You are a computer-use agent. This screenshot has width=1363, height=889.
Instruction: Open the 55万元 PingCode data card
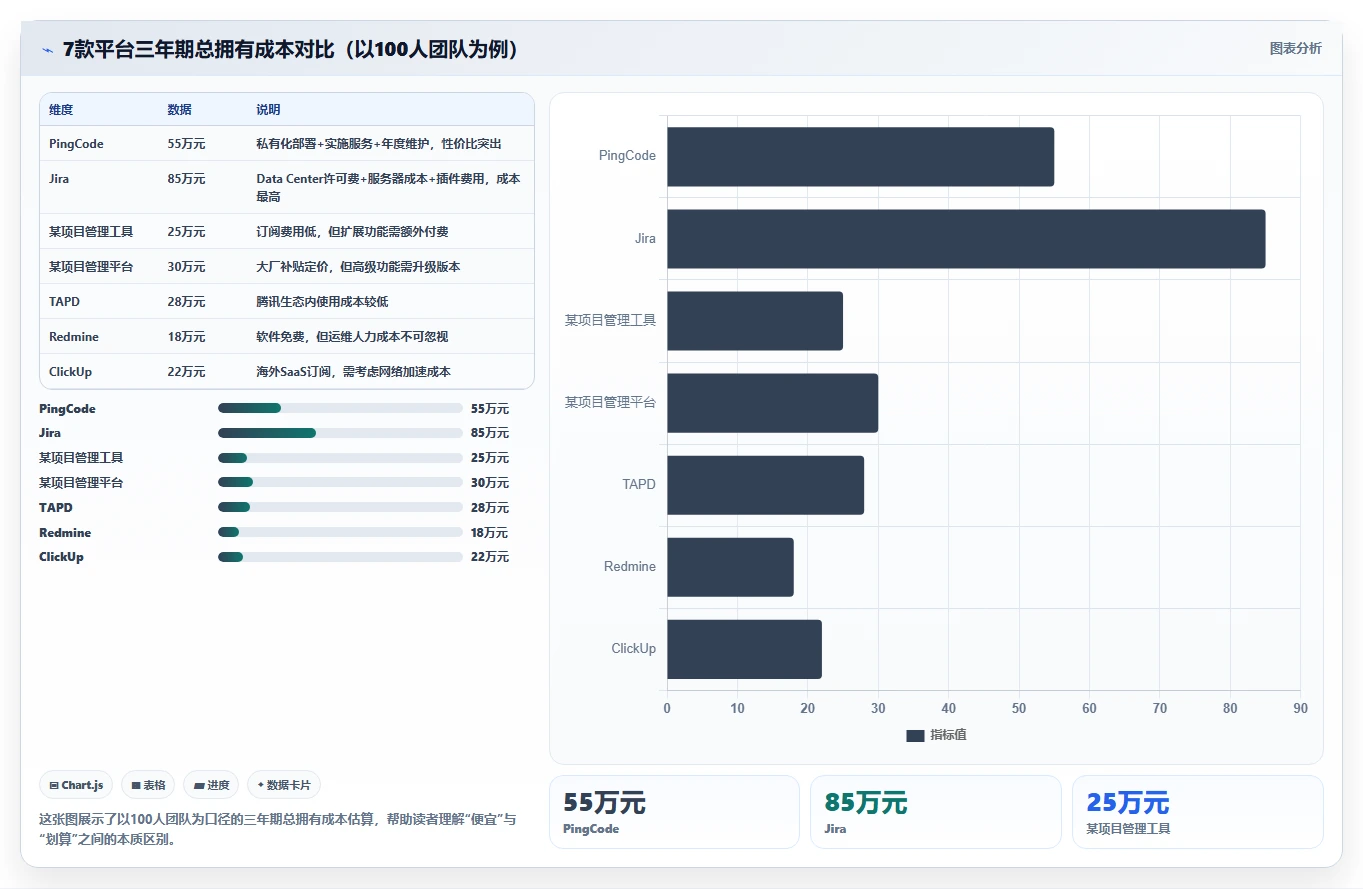(674, 812)
